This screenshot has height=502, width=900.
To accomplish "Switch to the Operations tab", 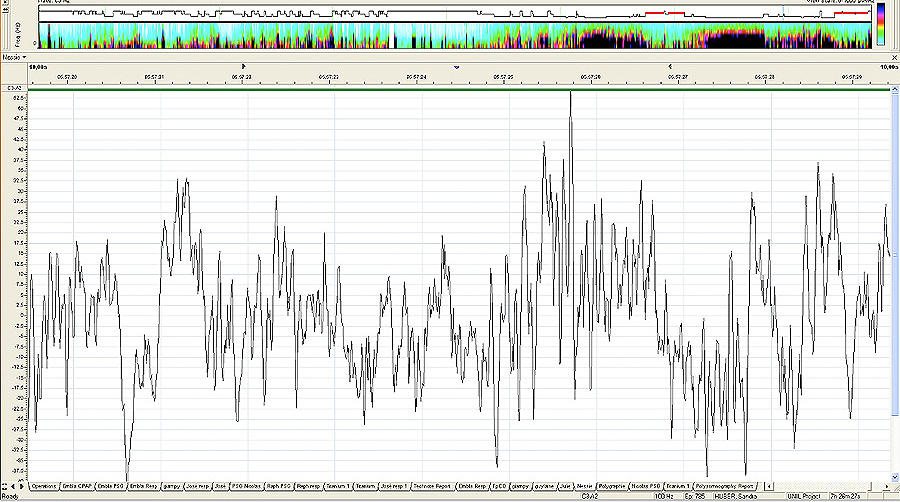I will pos(44,486).
